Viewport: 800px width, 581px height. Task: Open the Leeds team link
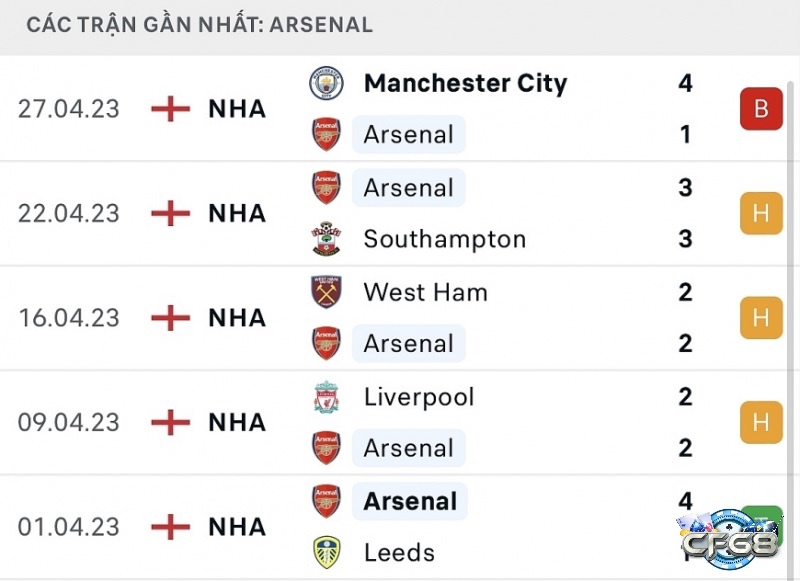click(399, 552)
